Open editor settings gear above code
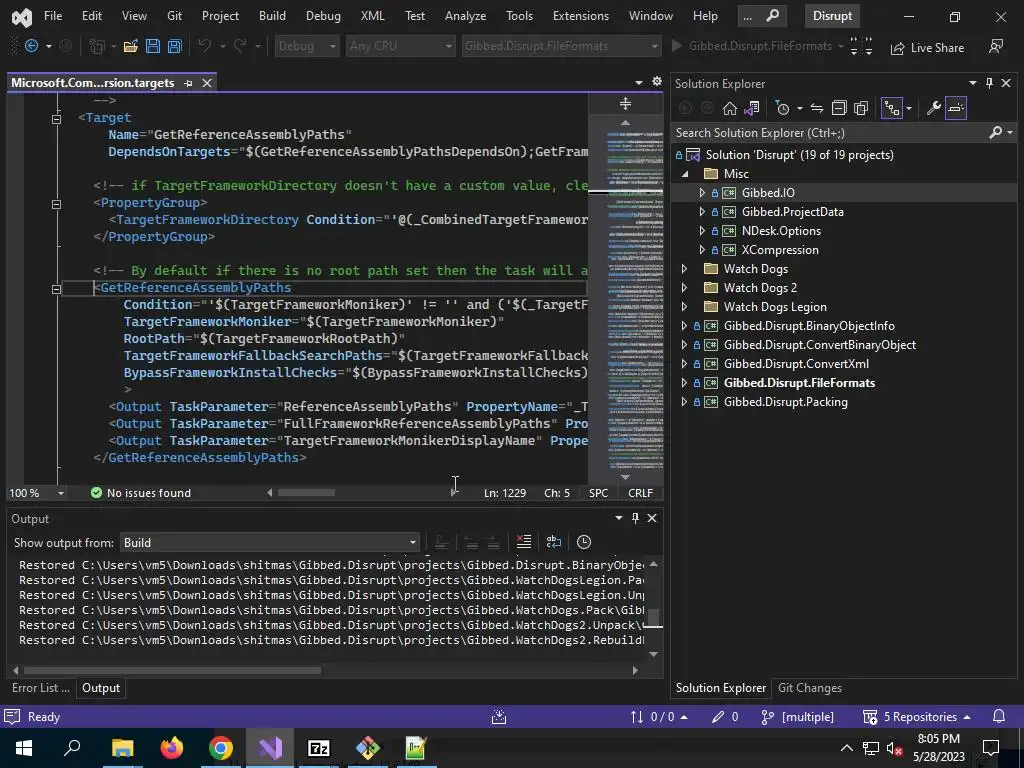 click(x=657, y=82)
